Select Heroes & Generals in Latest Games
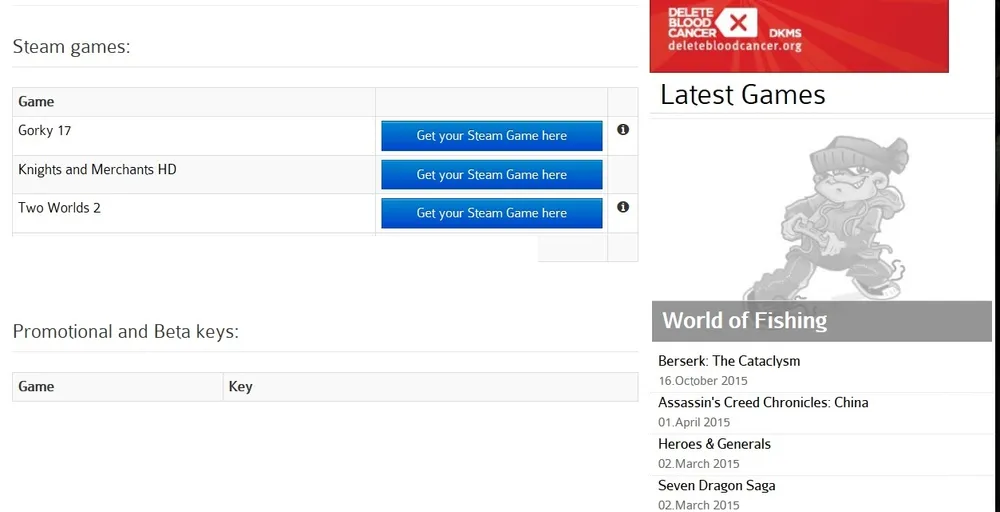The height and width of the screenshot is (512, 1000). [714, 444]
